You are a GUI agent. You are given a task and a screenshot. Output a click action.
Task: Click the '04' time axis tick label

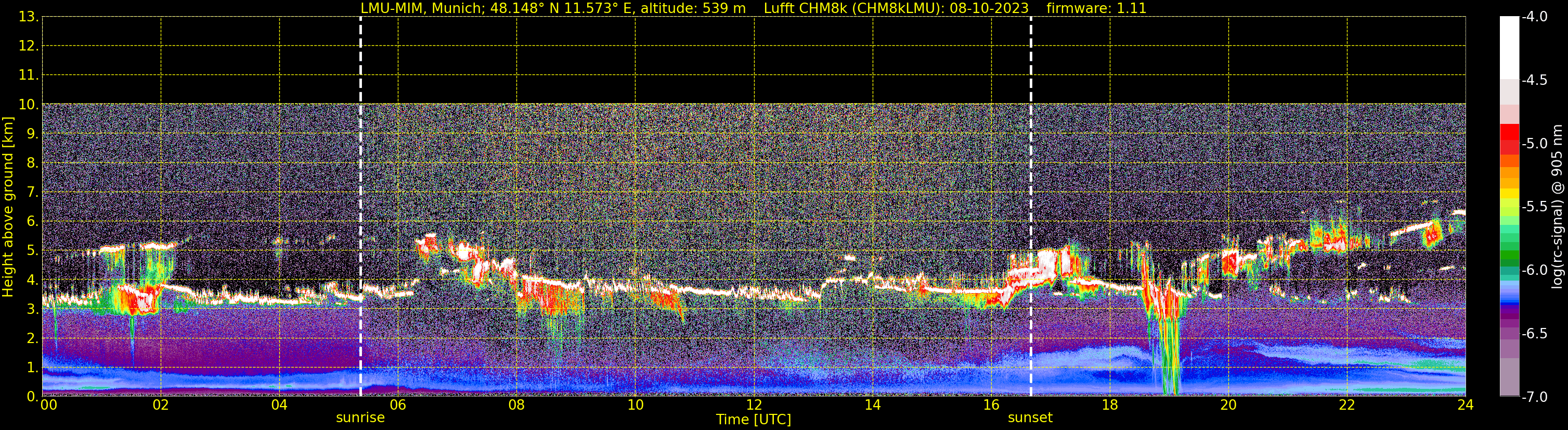(x=279, y=405)
